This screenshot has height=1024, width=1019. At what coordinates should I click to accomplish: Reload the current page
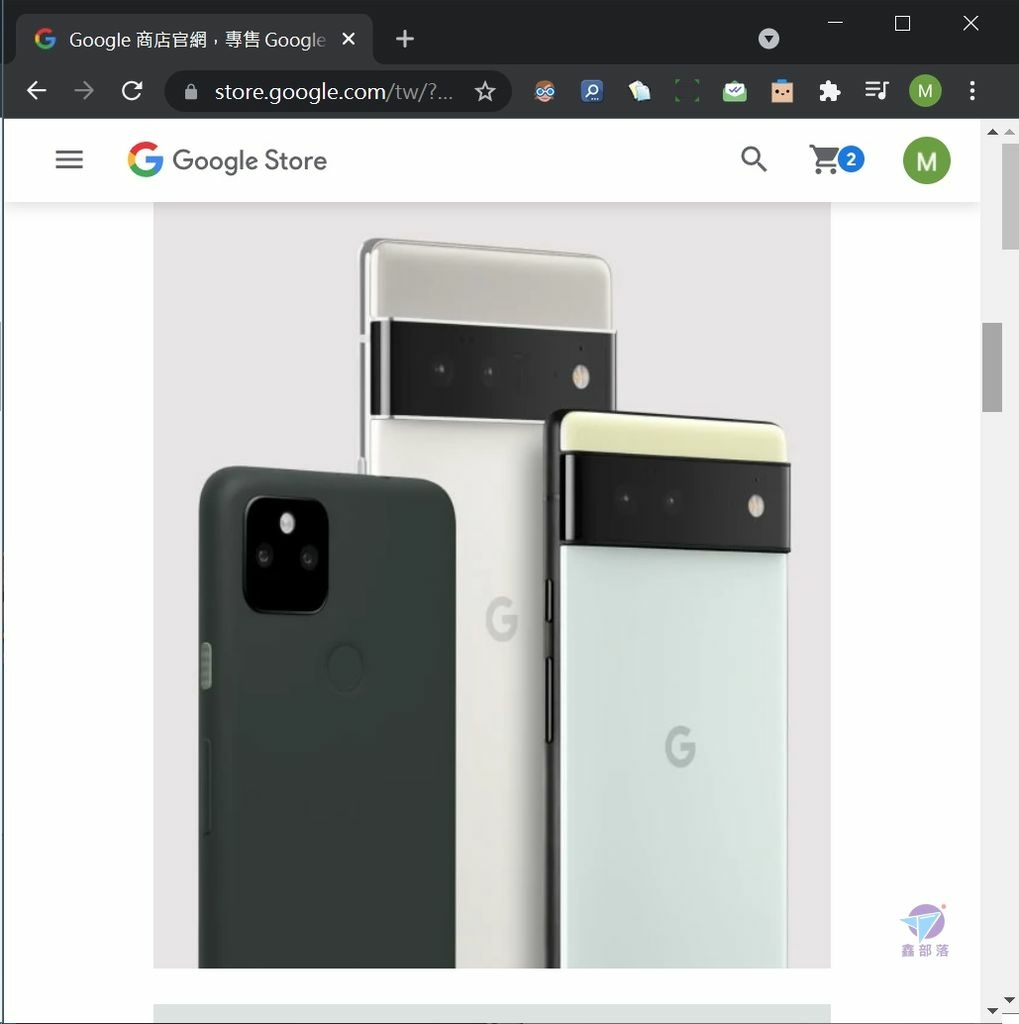pos(132,90)
